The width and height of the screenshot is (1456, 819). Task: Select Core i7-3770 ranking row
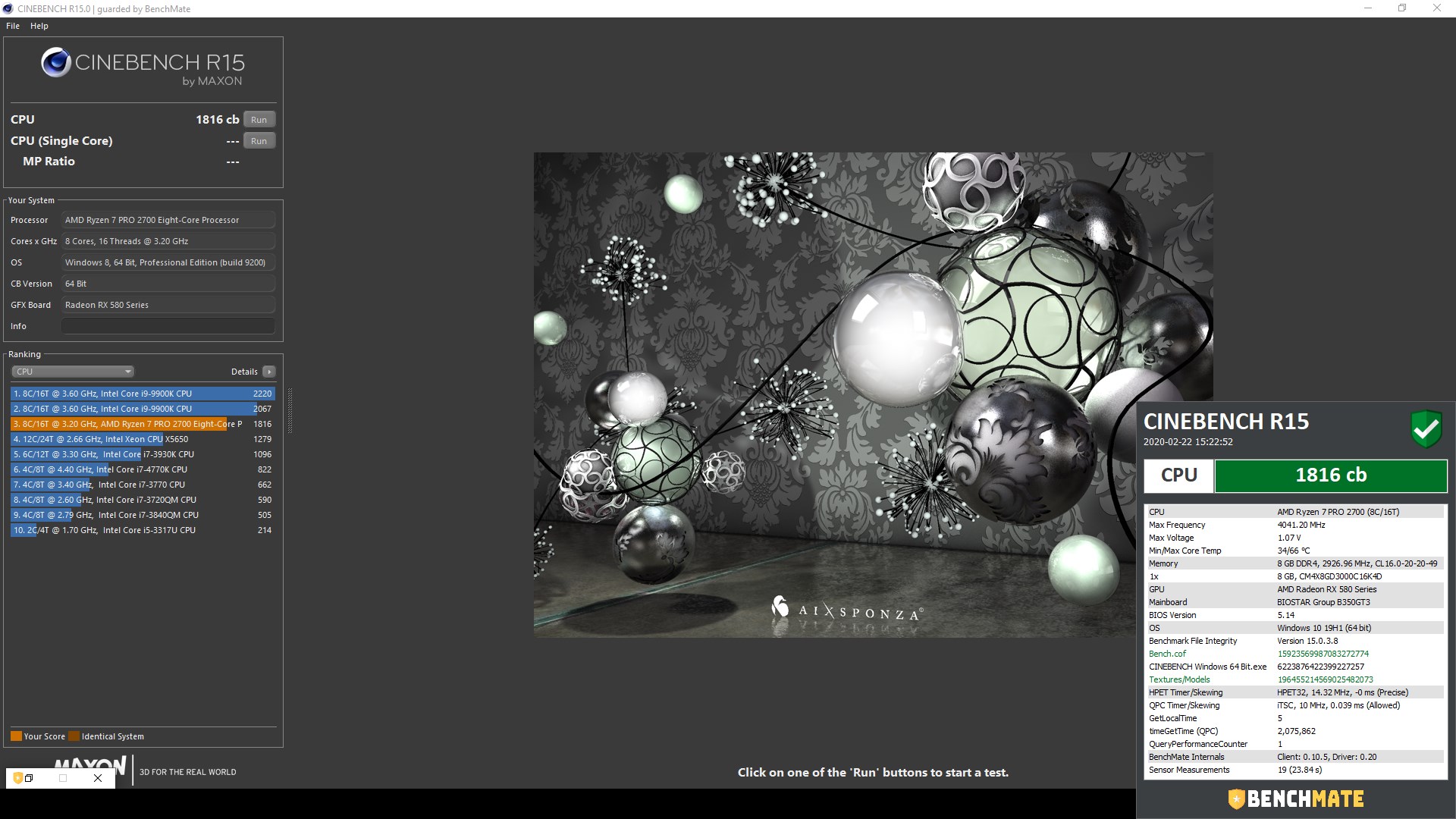143,485
